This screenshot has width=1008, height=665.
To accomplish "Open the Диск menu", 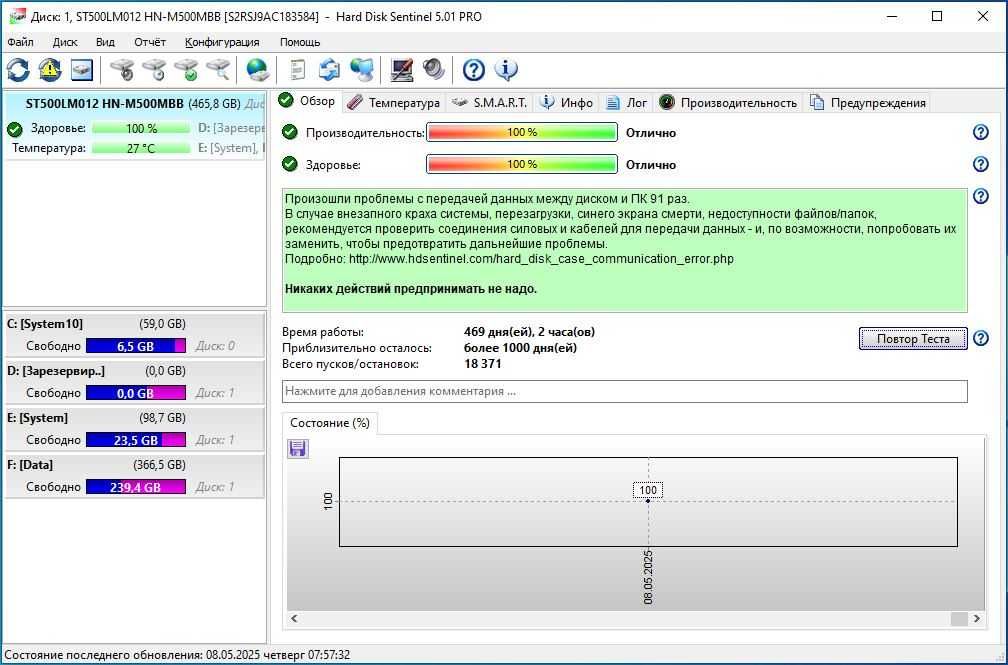I will [x=65, y=42].
